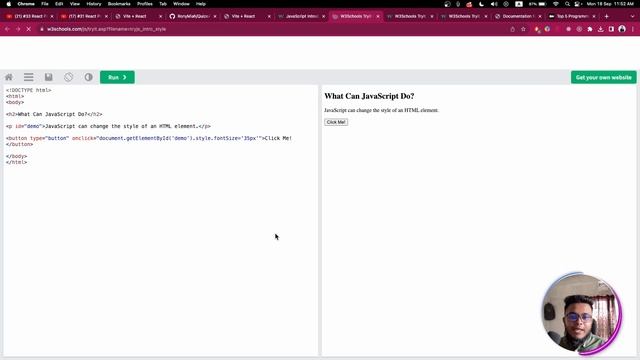
Task: Open Spotlight search in the menu bar
Action: tap(567, 4)
